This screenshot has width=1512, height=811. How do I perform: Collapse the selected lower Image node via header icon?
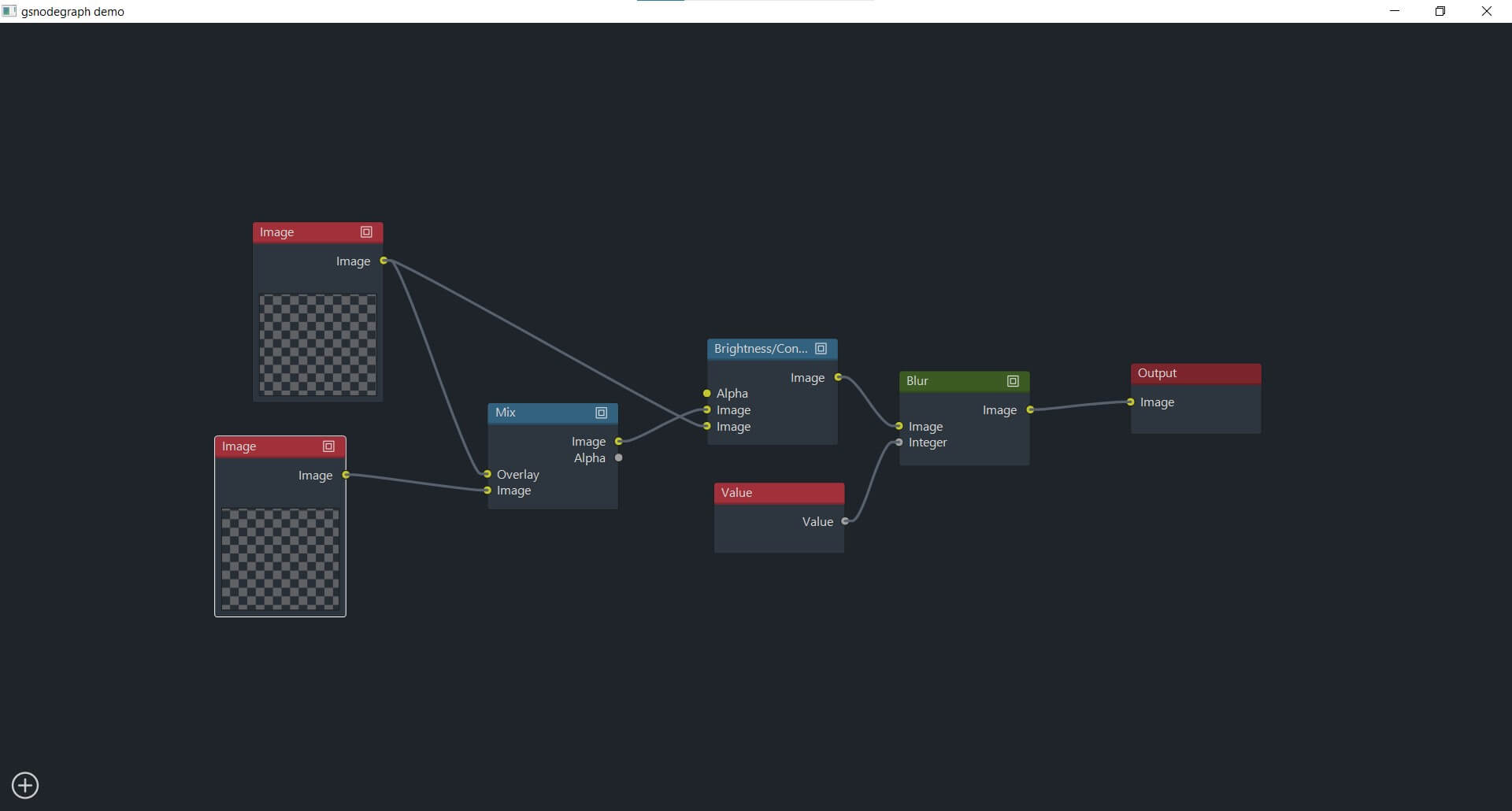(x=328, y=446)
